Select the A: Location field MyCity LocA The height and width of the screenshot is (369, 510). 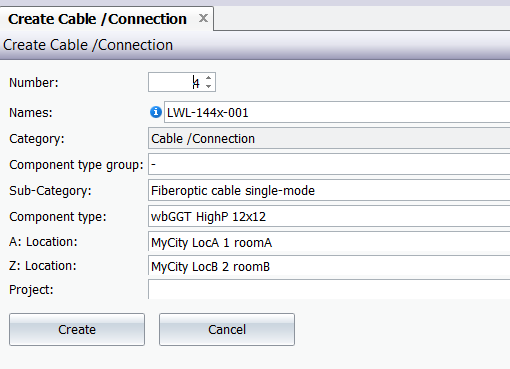click(x=329, y=242)
